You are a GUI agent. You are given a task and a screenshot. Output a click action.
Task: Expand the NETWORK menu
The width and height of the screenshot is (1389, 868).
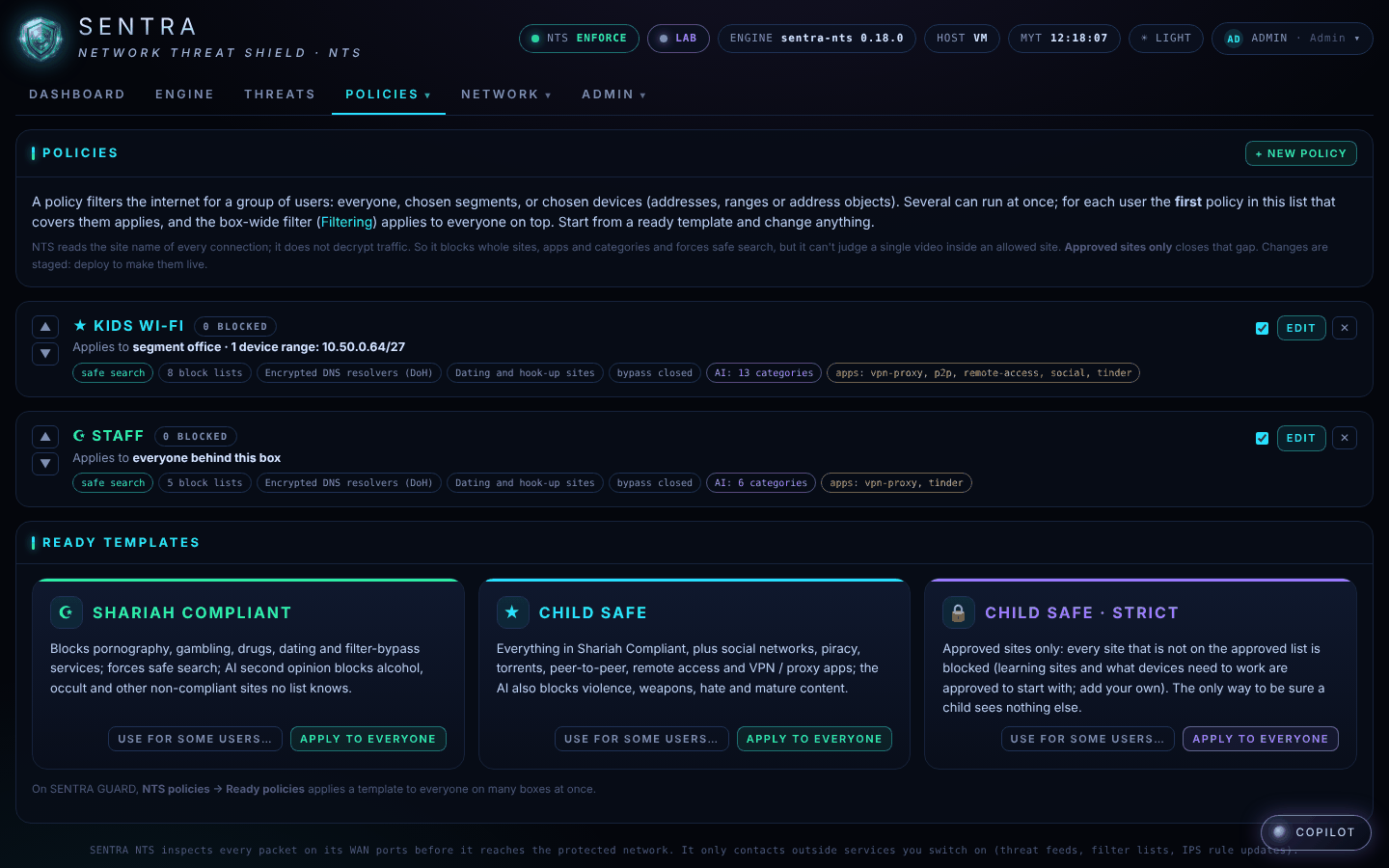pyautogui.click(x=506, y=95)
